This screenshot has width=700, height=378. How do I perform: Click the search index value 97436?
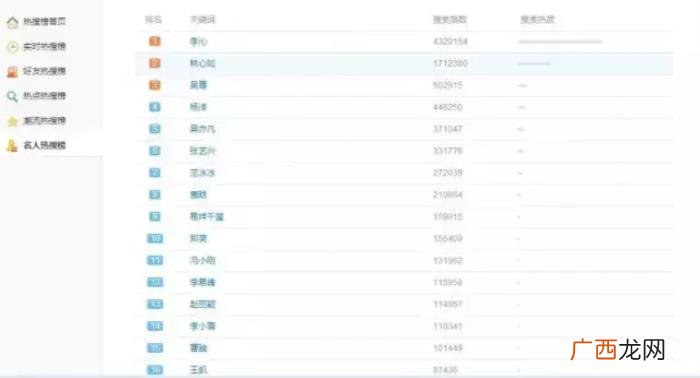[445, 370]
